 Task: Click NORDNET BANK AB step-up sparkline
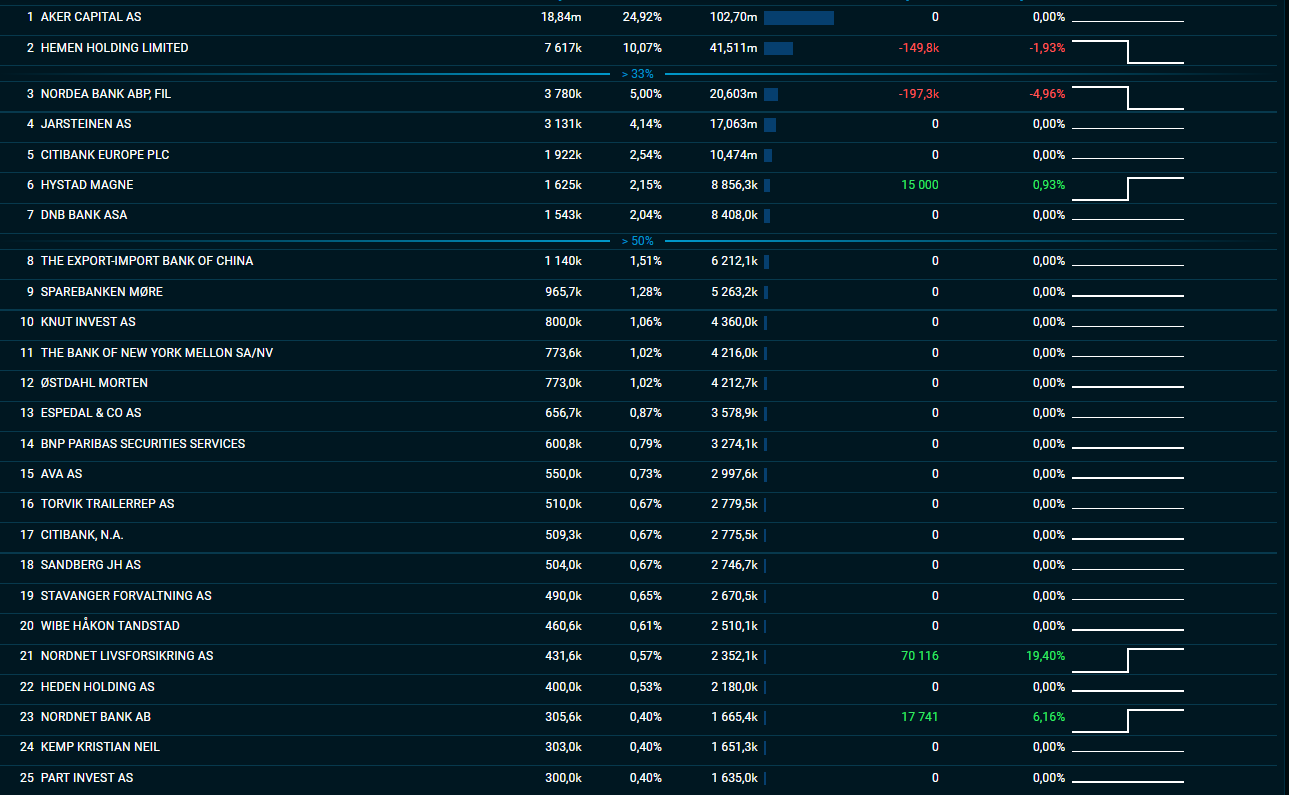coord(1127,721)
